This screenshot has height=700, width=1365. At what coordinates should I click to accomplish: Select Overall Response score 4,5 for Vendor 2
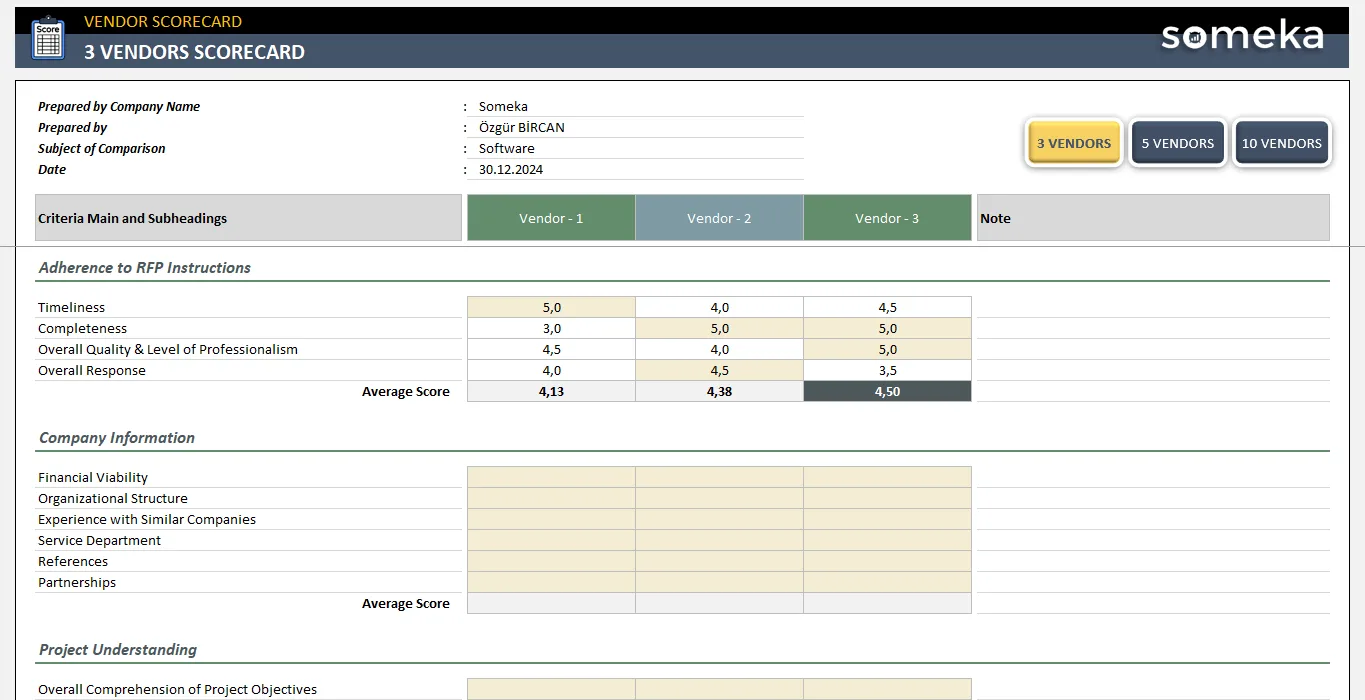pyautogui.click(x=719, y=370)
